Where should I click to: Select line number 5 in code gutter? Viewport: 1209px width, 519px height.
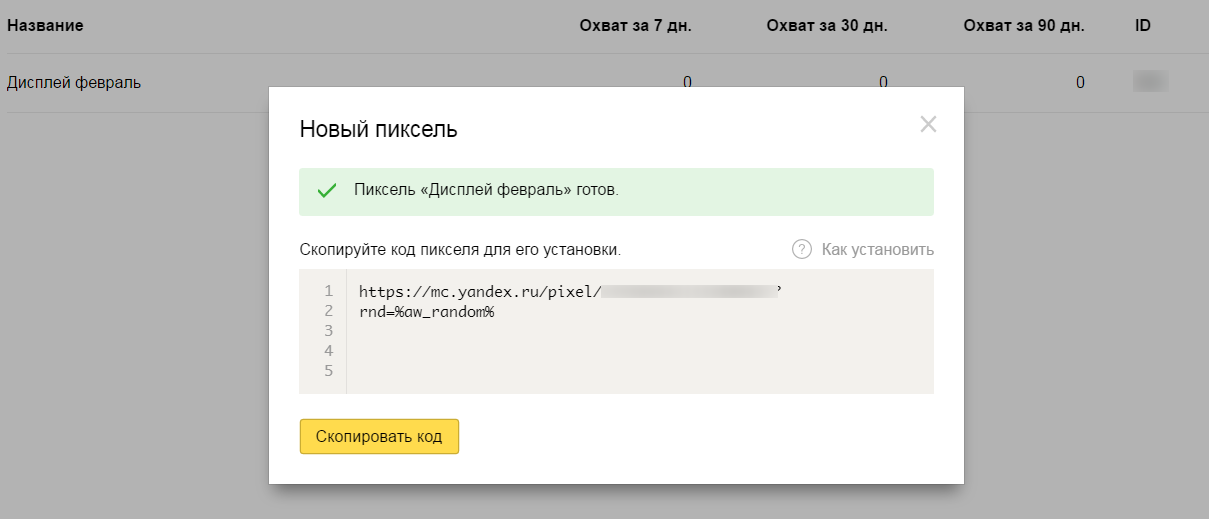point(327,371)
